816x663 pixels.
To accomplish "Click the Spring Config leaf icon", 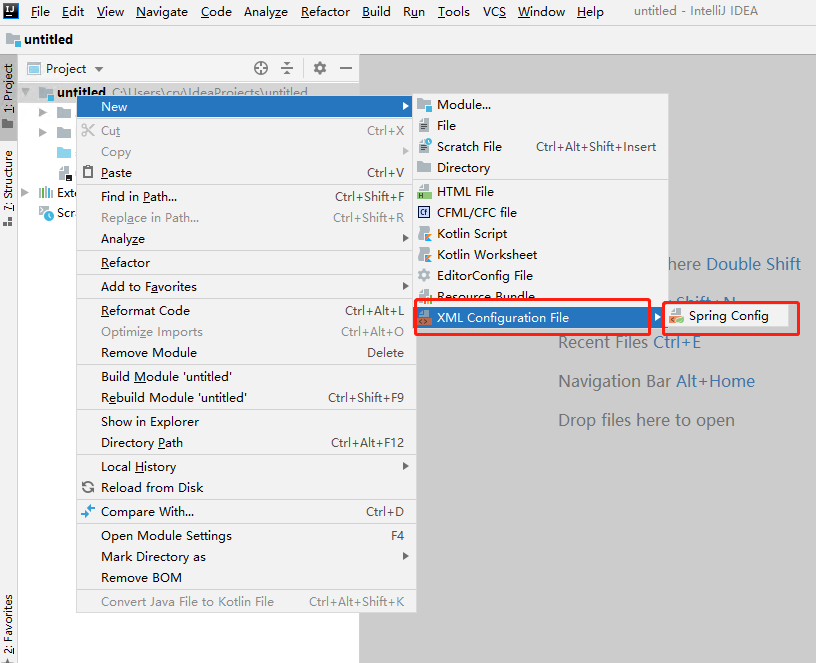I will click(677, 316).
